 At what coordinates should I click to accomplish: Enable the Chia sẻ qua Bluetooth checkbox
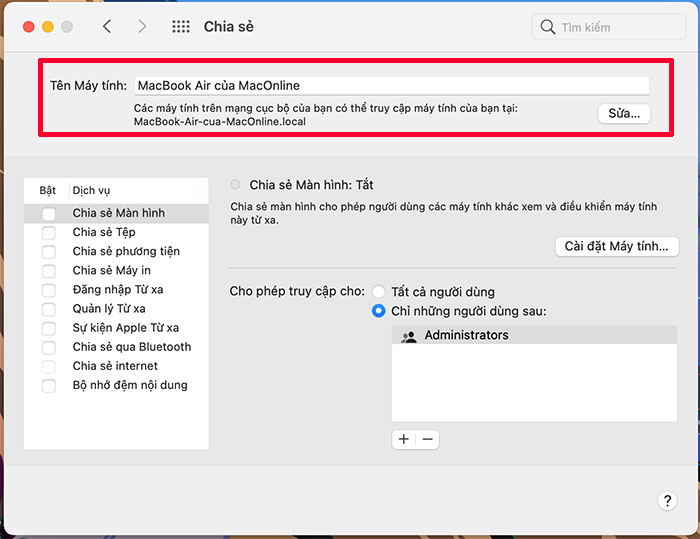(49, 347)
